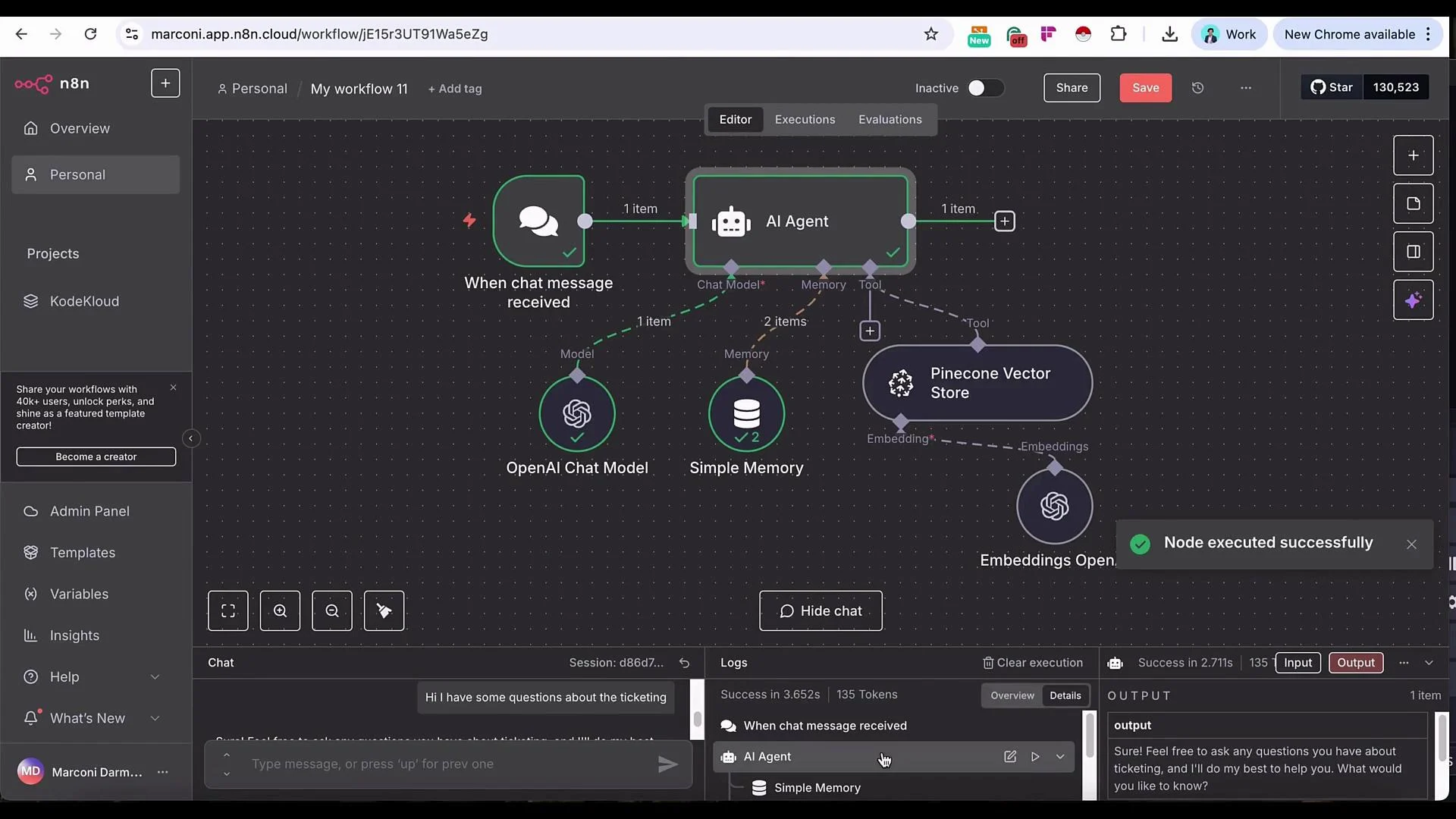Select the AI Agent node
Image resolution: width=1456 pixels, height=819 pixels.
(x=800, y=221)
